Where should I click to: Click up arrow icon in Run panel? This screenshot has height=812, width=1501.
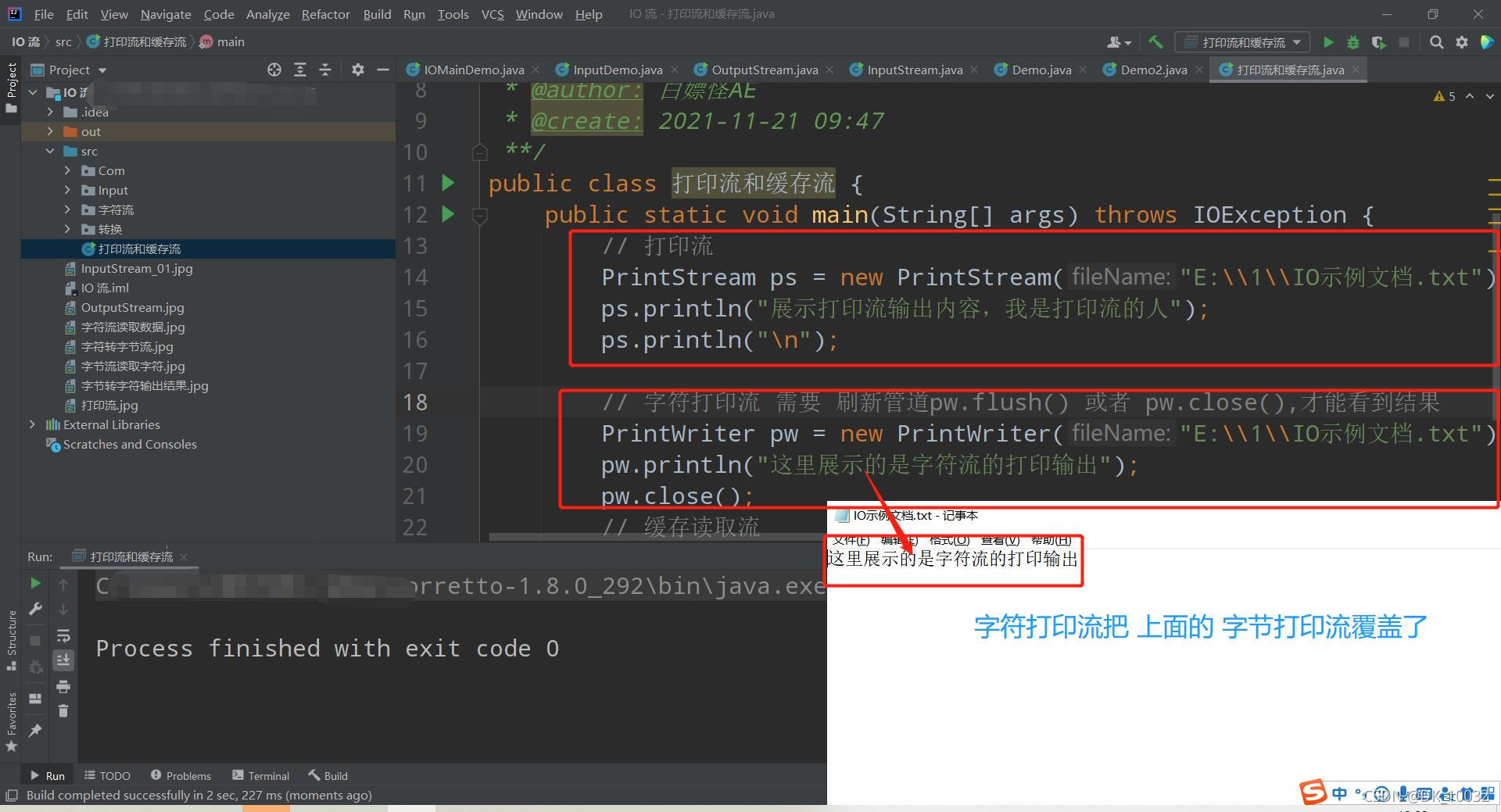point(63,584)
